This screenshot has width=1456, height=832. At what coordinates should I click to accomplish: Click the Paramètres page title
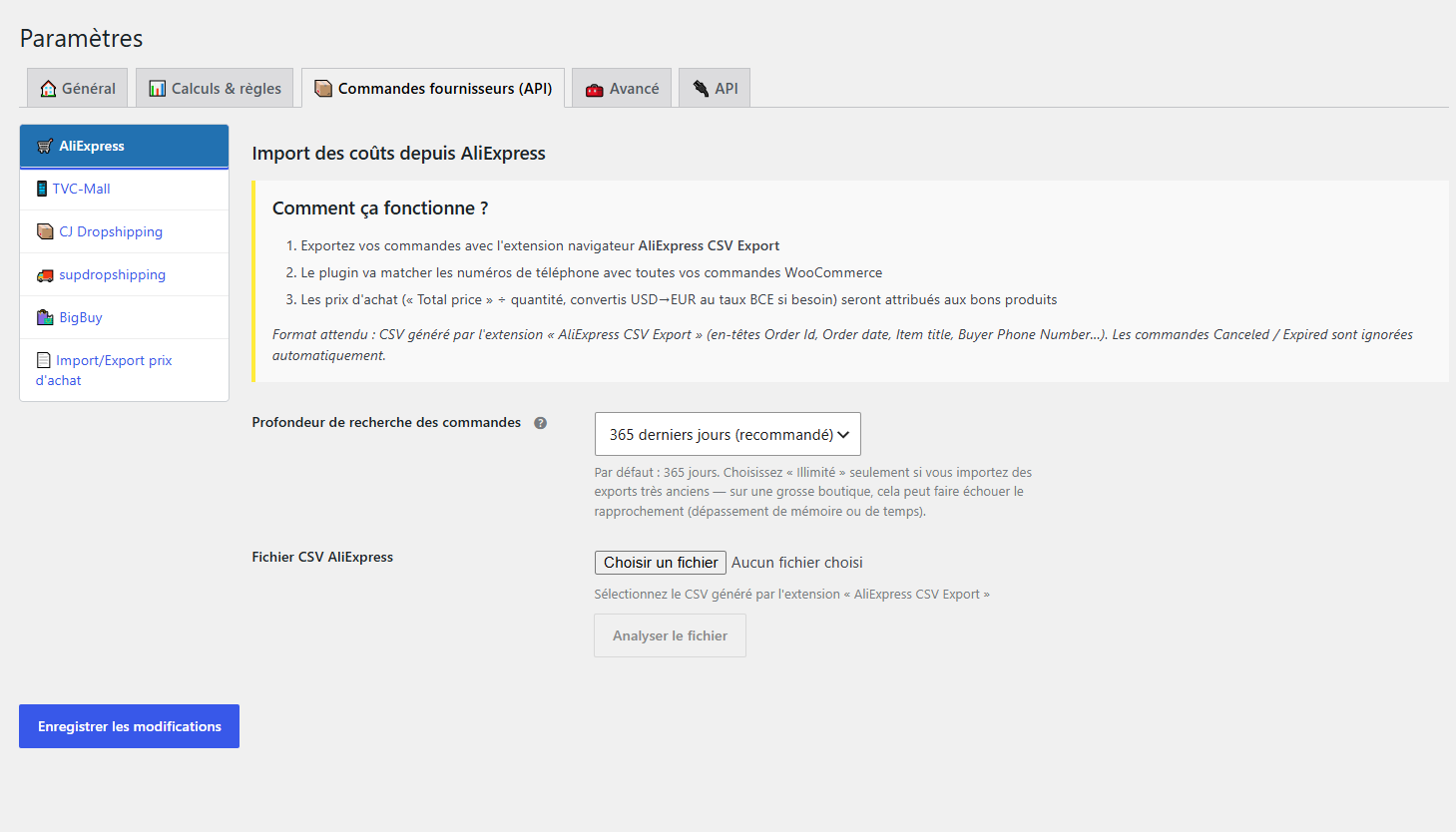pyautogui.click(x=82, y=38)
